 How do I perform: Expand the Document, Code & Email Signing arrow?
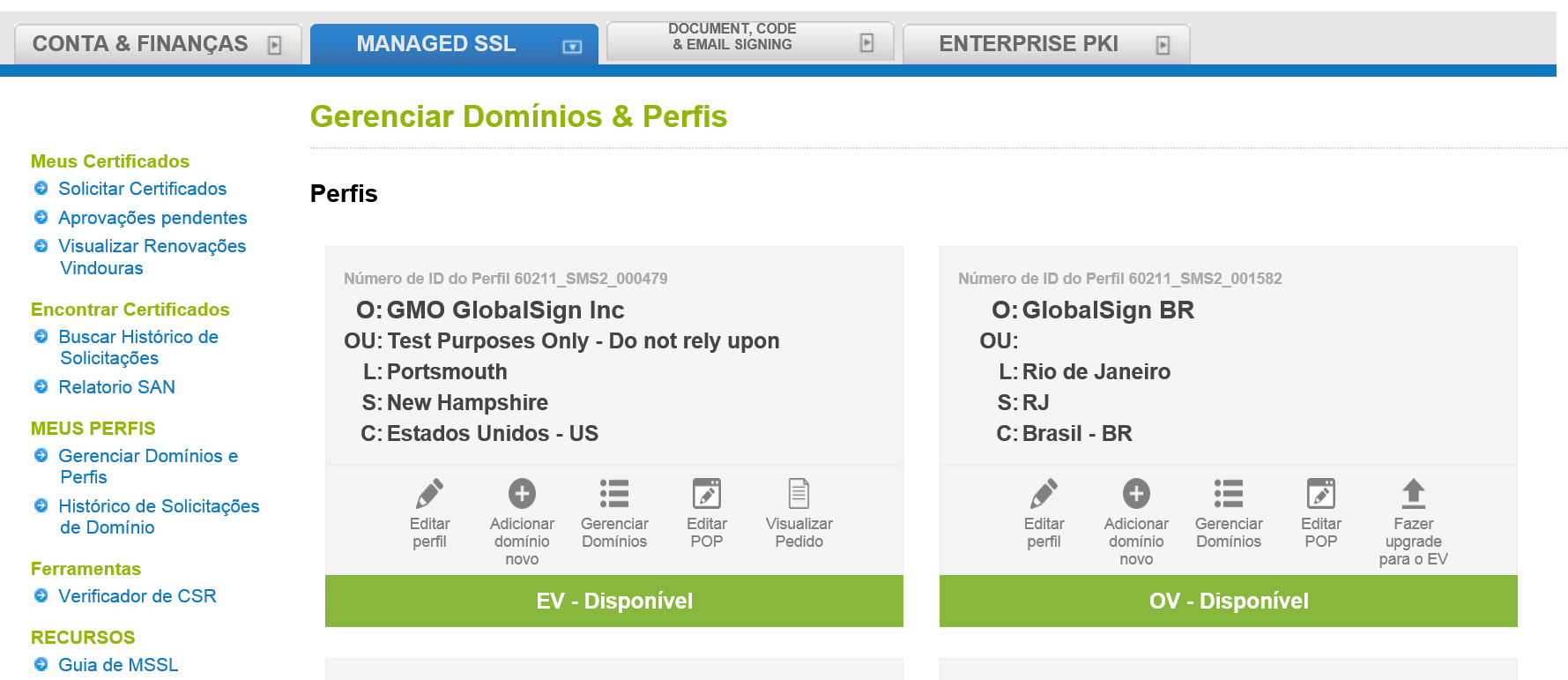coord(867,42)
